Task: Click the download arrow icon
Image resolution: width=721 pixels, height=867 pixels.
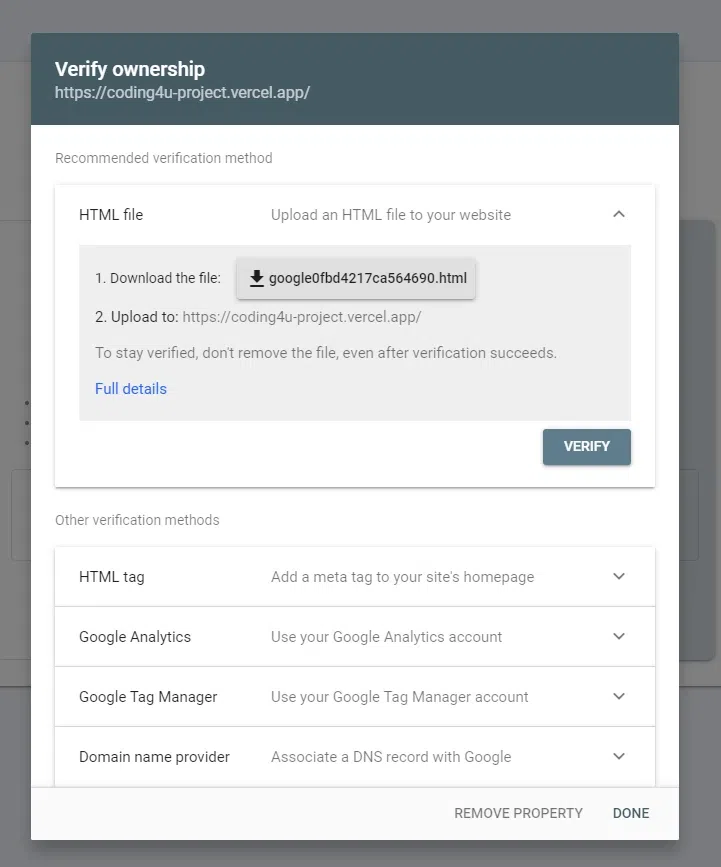Action: tap(257, 278)
